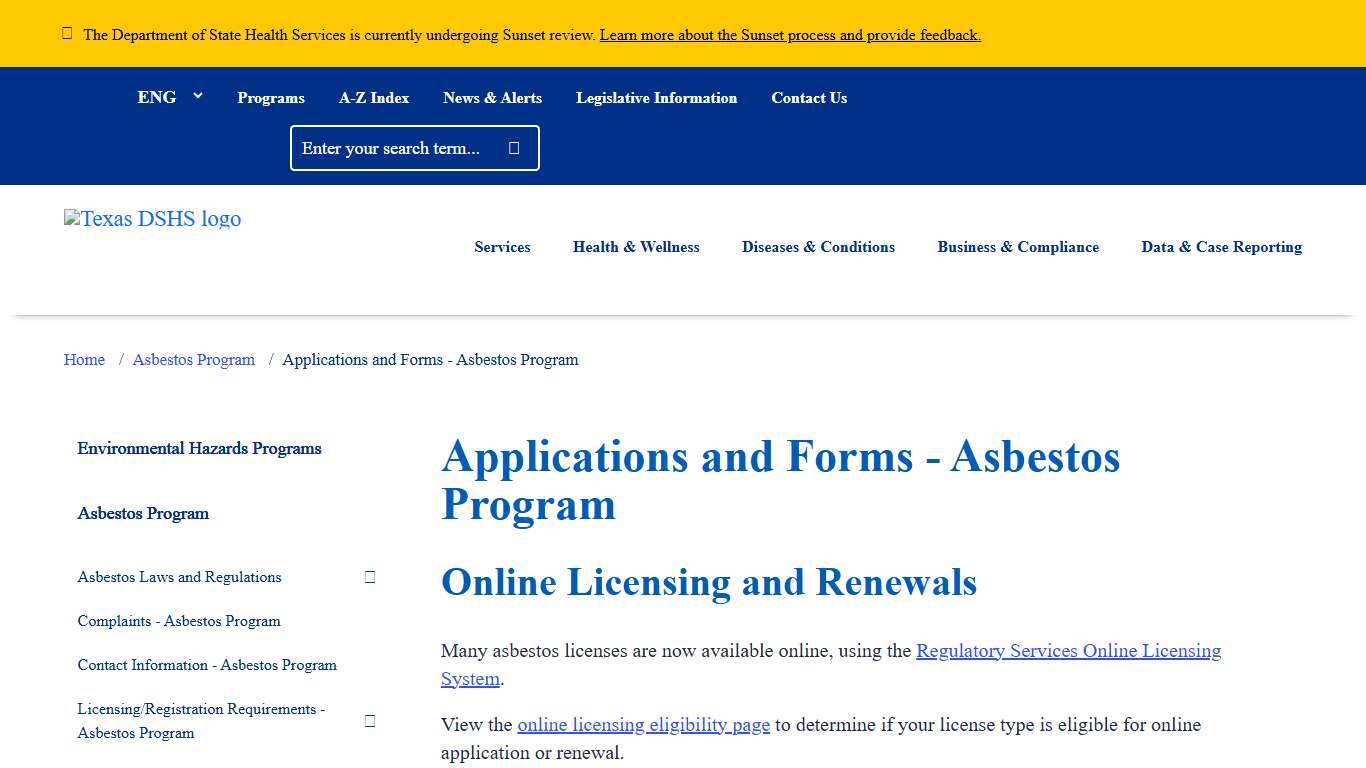Open the Regulatory Services Online Licensing System link
Viewport: 1366px width, 768px height.
1068,650
